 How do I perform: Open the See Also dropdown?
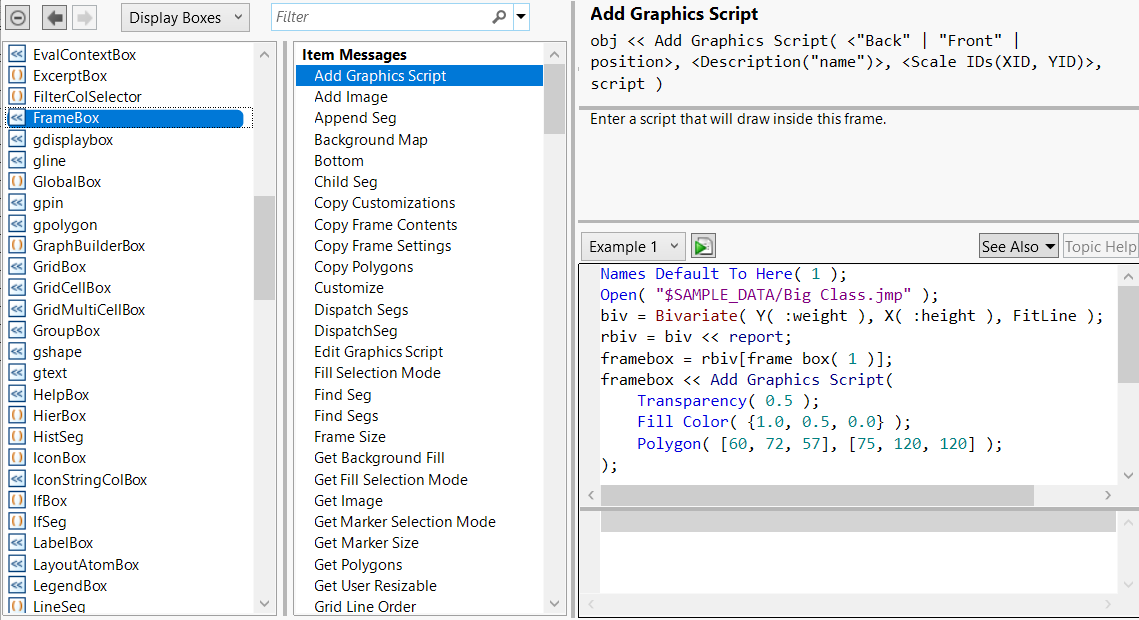(x=1018, y=245)
